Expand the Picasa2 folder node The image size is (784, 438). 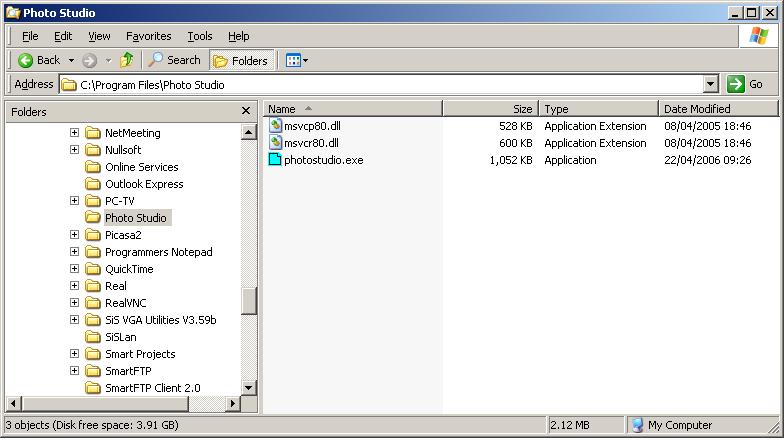(74, 234)
